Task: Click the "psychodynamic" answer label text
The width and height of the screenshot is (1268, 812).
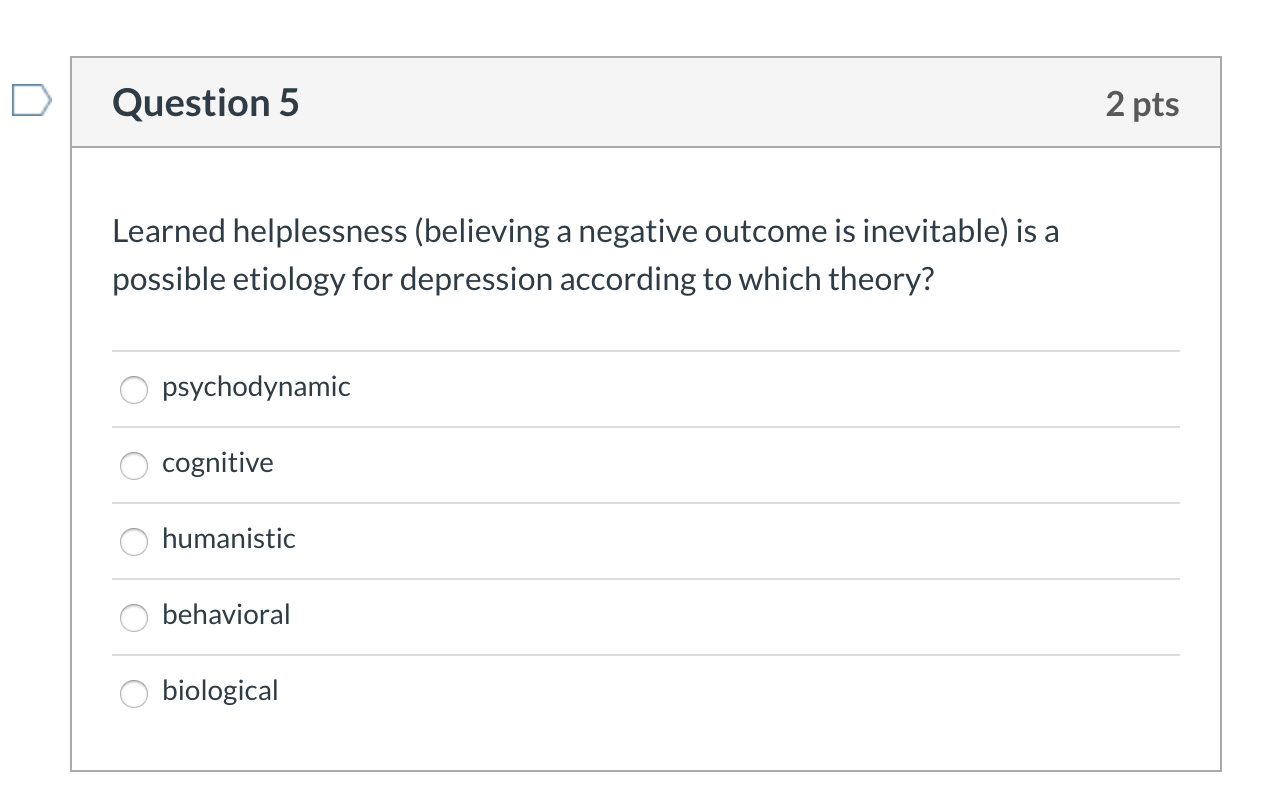Action: click(256, 387)
